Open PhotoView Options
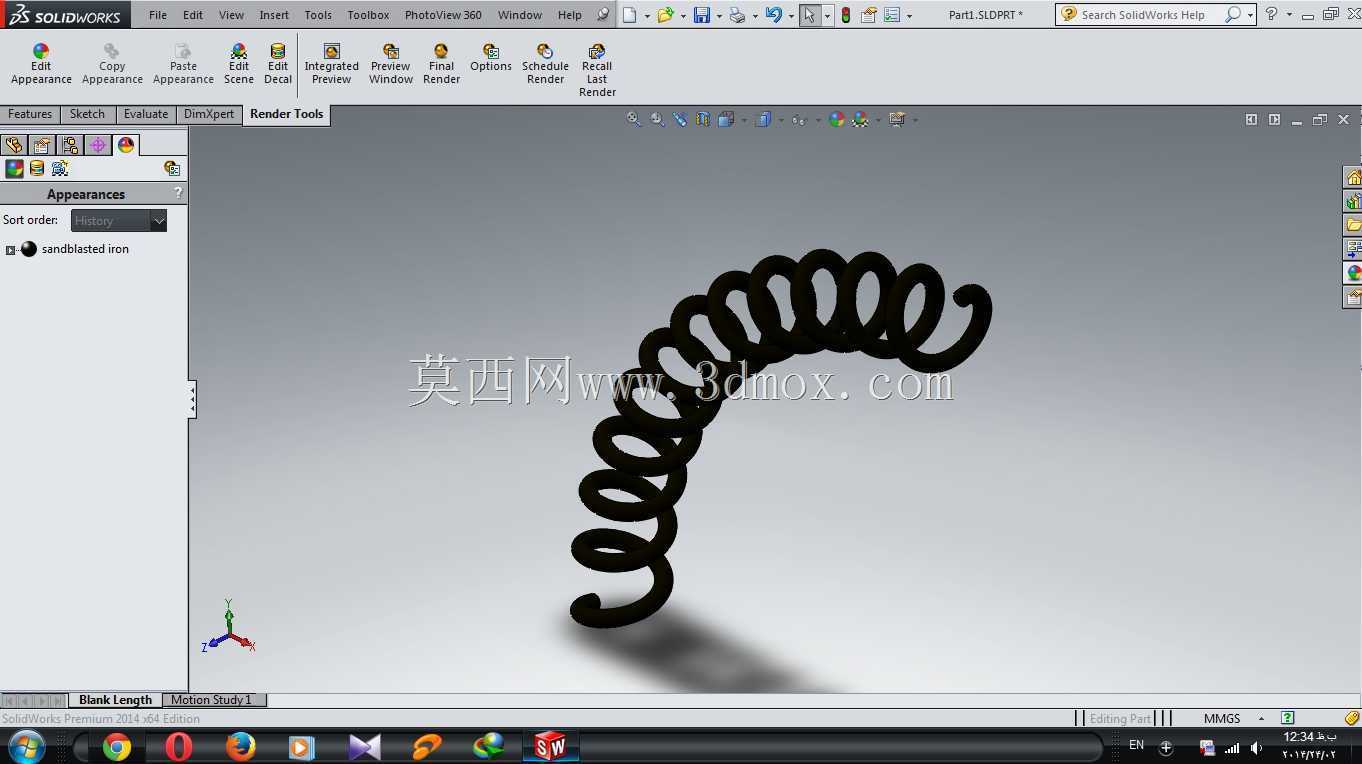 coord(491,58)
